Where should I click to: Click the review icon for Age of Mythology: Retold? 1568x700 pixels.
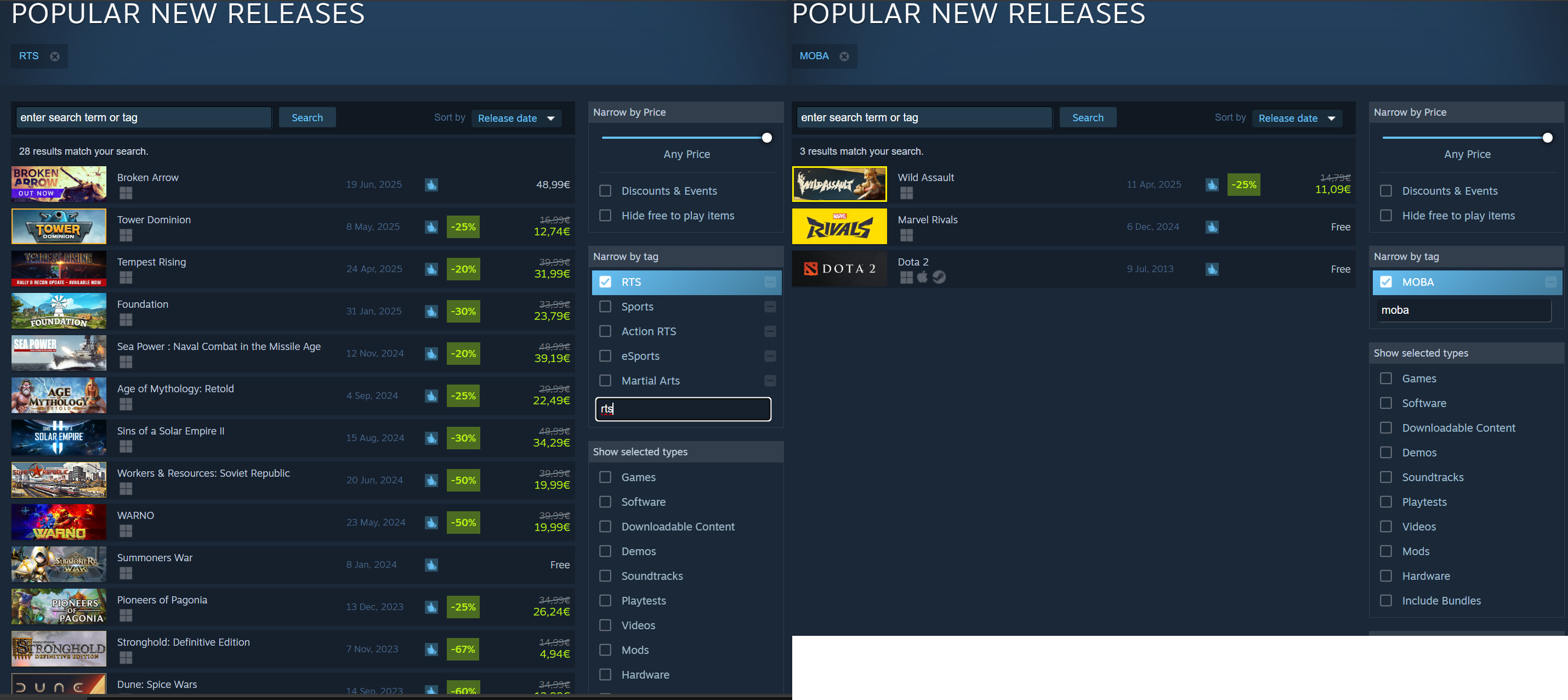click(431, 396)
